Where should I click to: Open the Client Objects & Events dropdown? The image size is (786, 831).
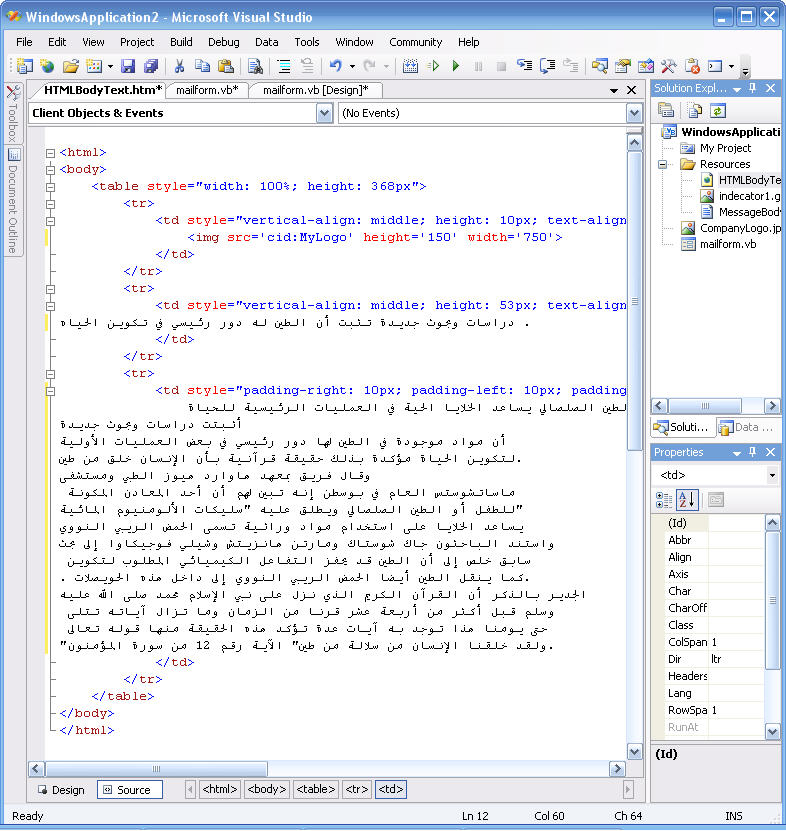click(323, 114)
